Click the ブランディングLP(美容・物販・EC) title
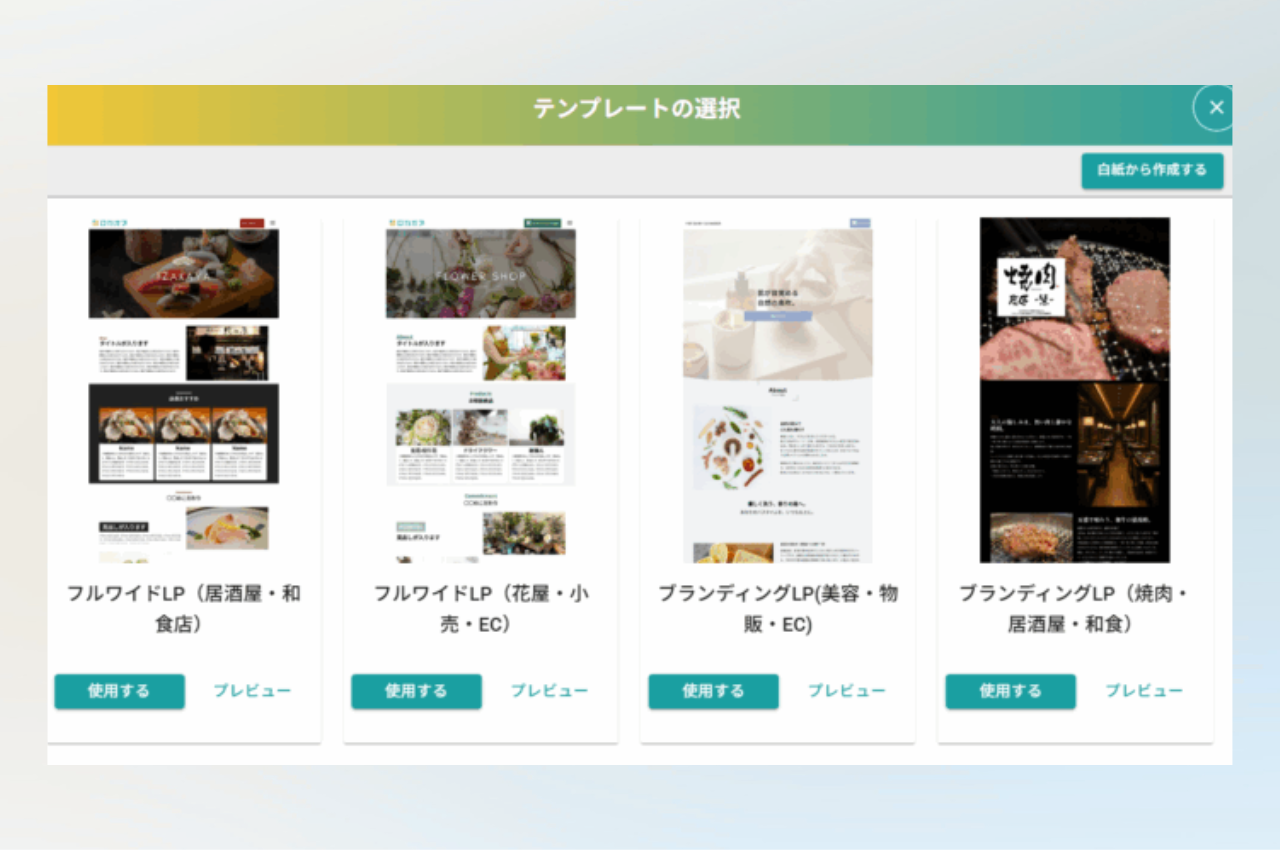Screen dimensions: 1280x850 tap(778, 608)
